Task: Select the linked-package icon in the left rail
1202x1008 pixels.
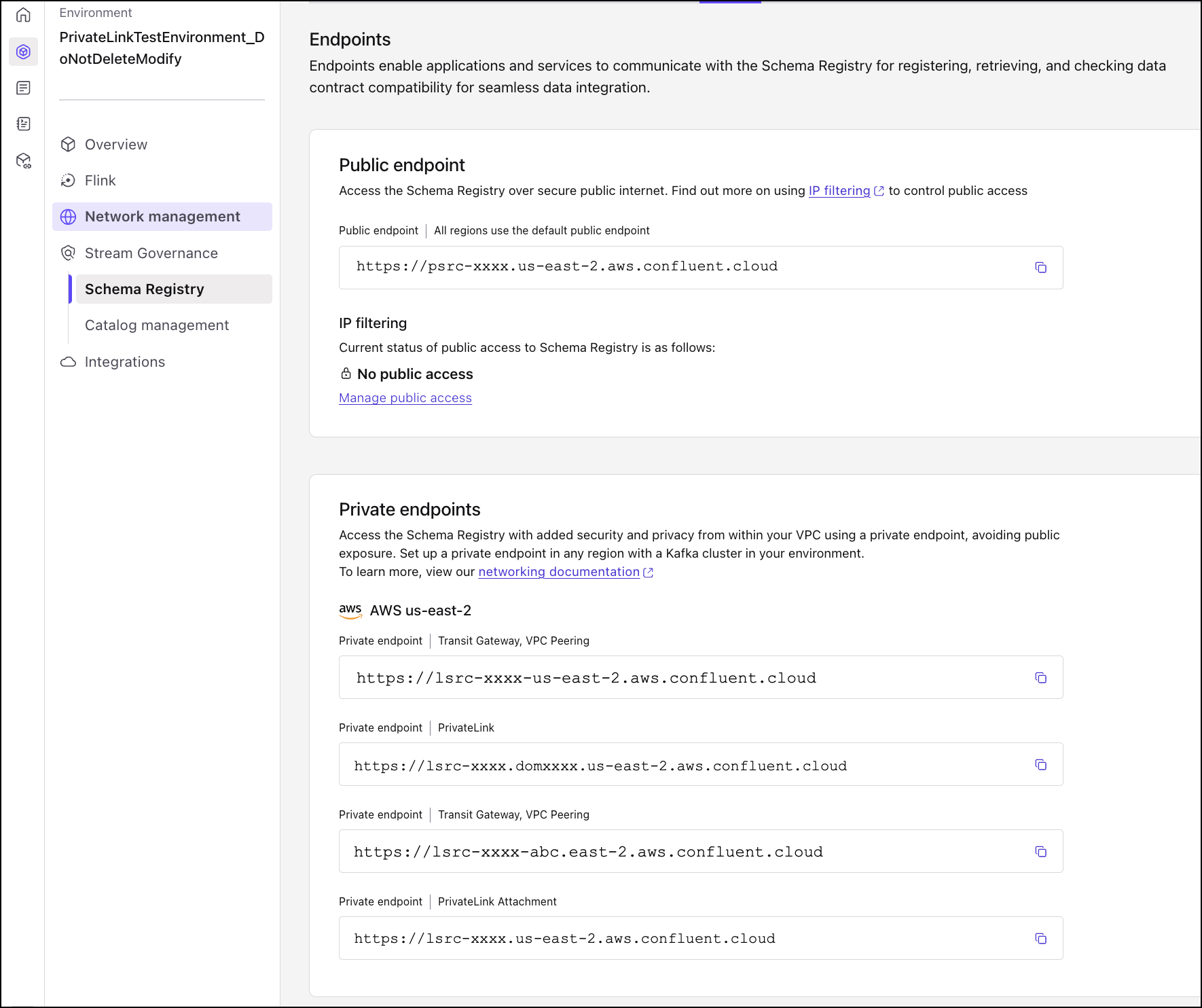Action: coord(23,160)
